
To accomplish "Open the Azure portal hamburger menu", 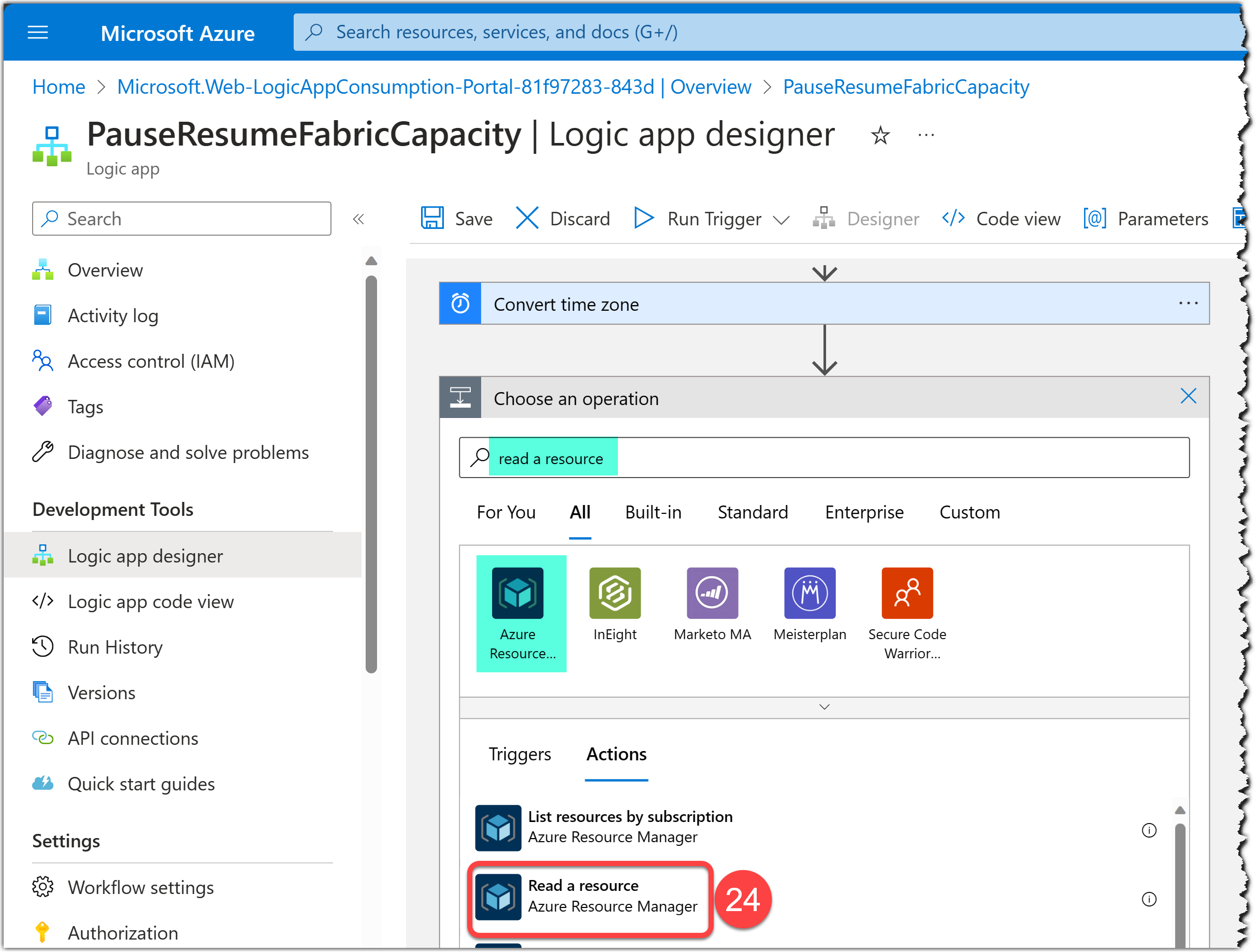I will 37,33.
